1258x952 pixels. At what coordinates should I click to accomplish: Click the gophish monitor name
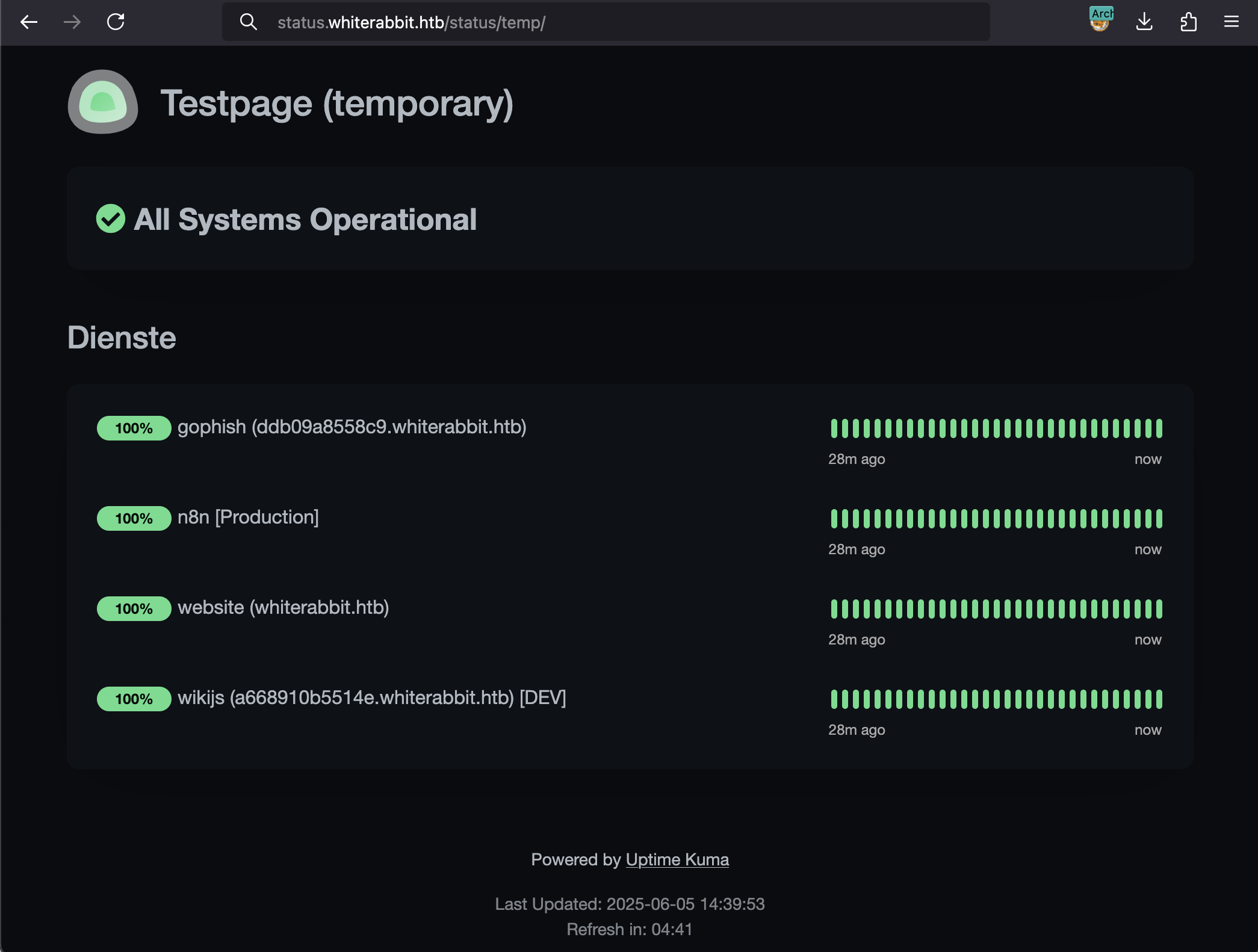tap(352, 427)
